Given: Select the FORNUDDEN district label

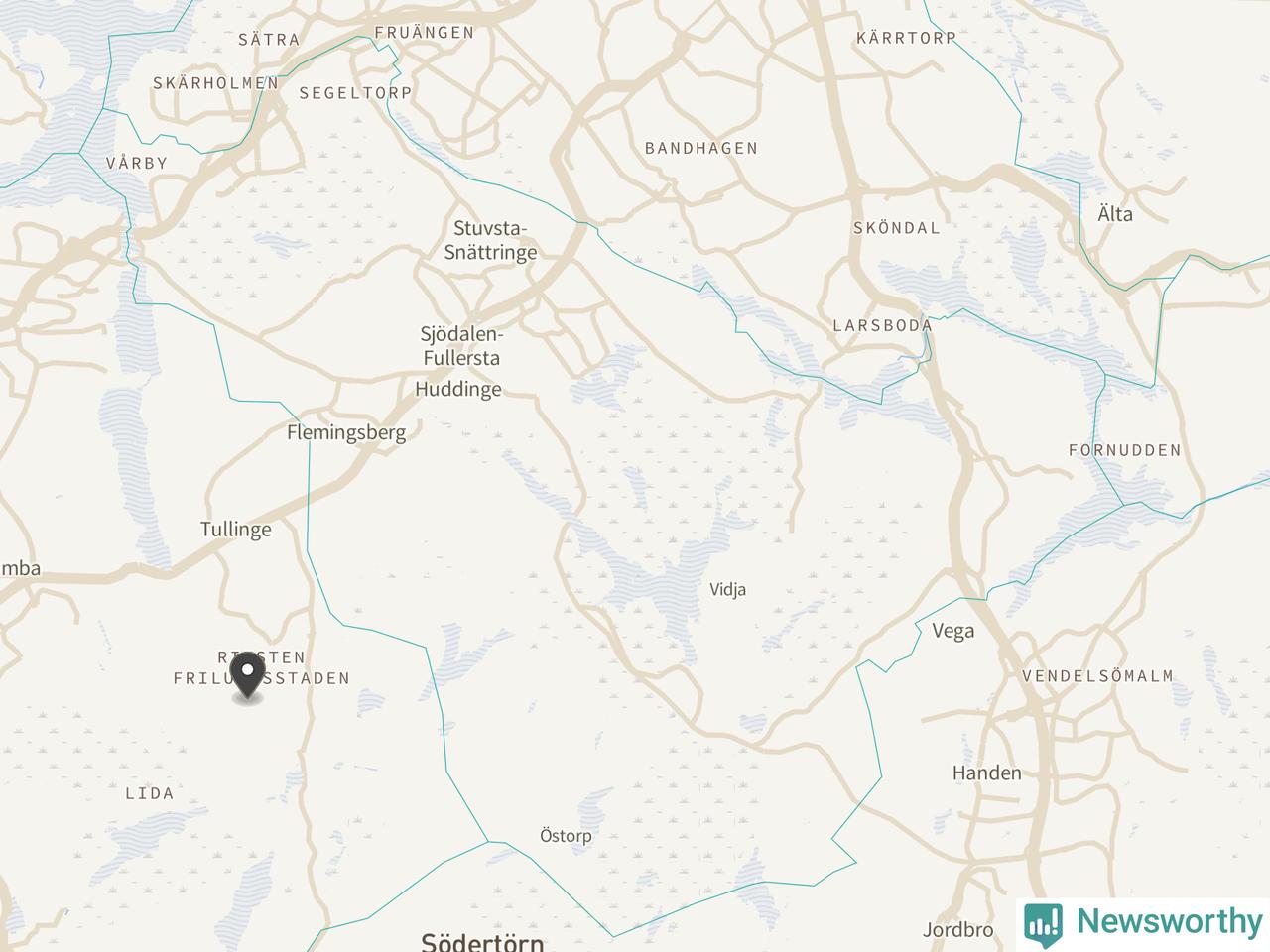Looking at the screenshot, I should pos(1125,449).
